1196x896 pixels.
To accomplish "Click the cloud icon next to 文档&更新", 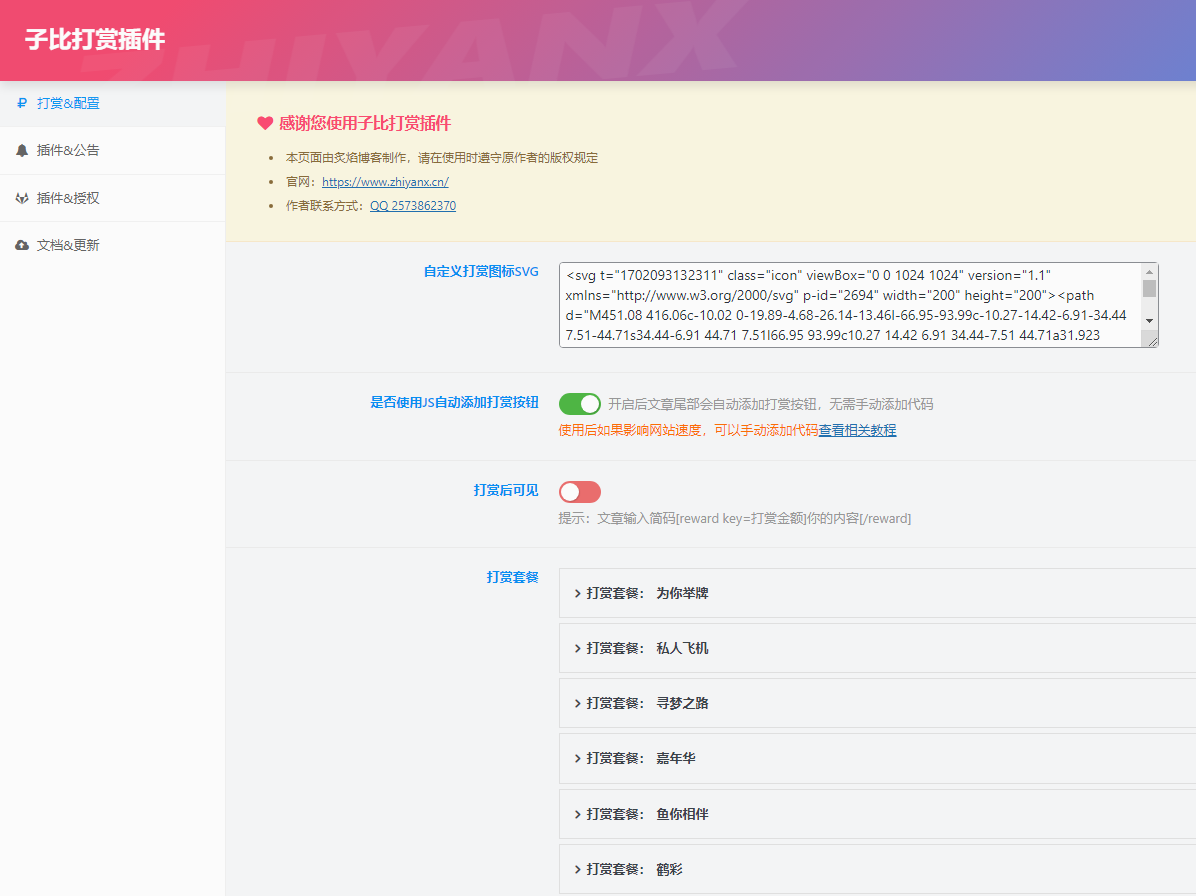I will point(20,244).
